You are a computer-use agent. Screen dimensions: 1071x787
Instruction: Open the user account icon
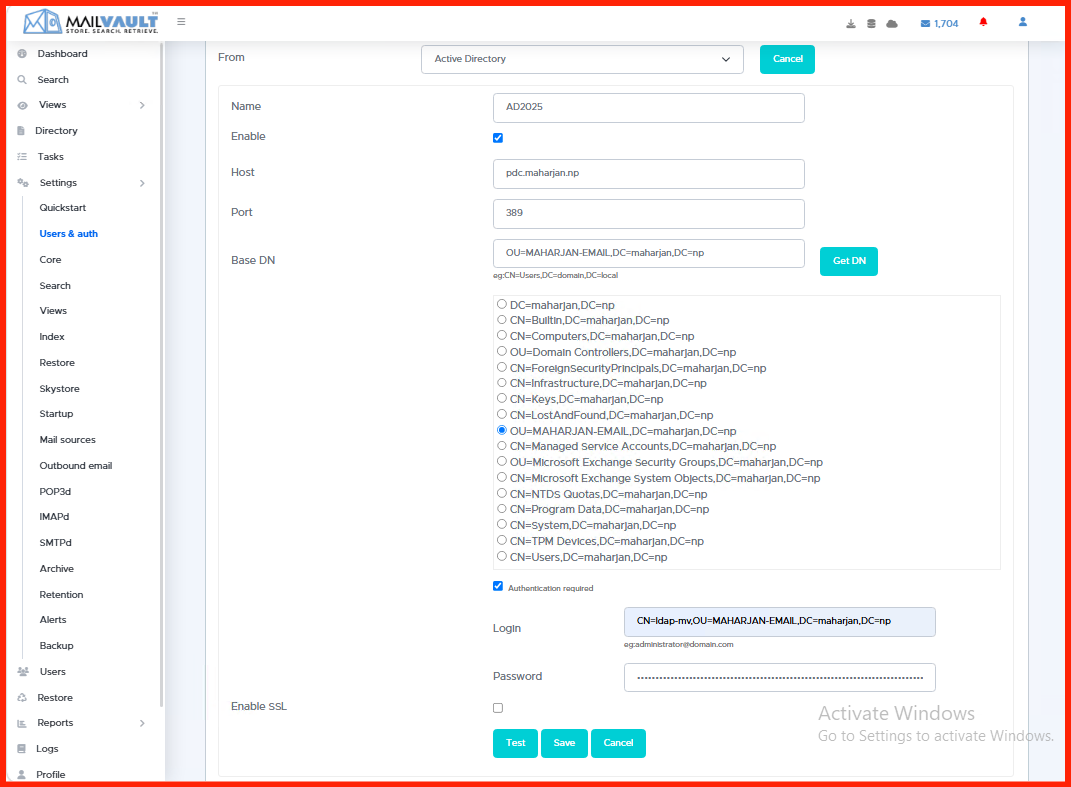pos(1023,22)
